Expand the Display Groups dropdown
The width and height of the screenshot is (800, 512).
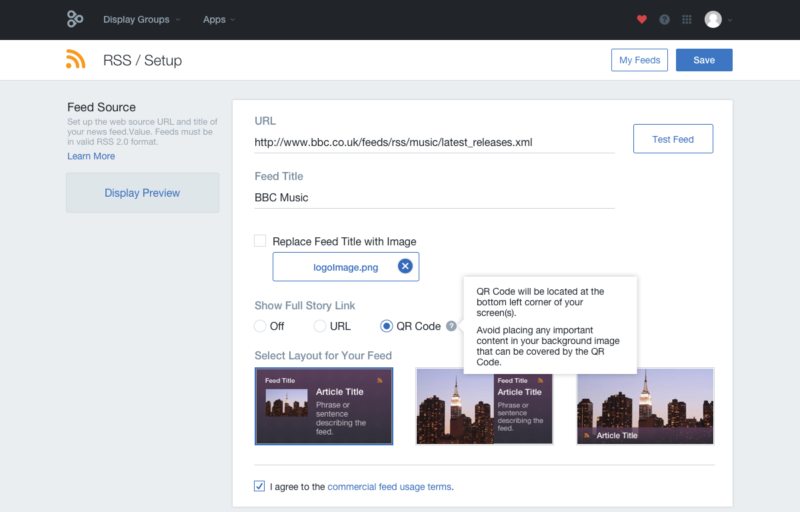pyautogui.click(x=142, y=19)
